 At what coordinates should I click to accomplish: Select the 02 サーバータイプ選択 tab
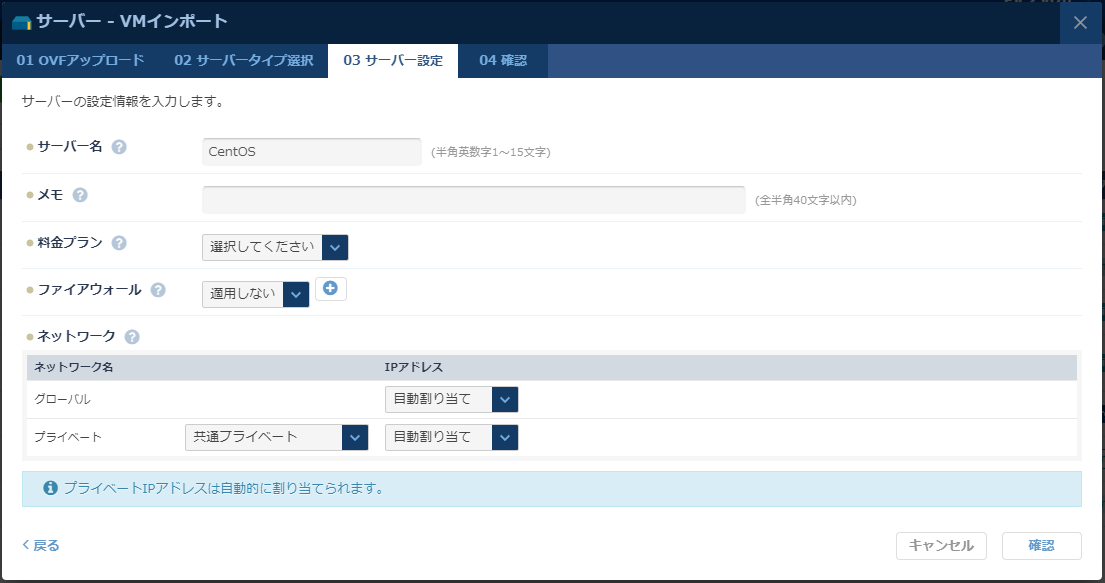coord(244,60)
